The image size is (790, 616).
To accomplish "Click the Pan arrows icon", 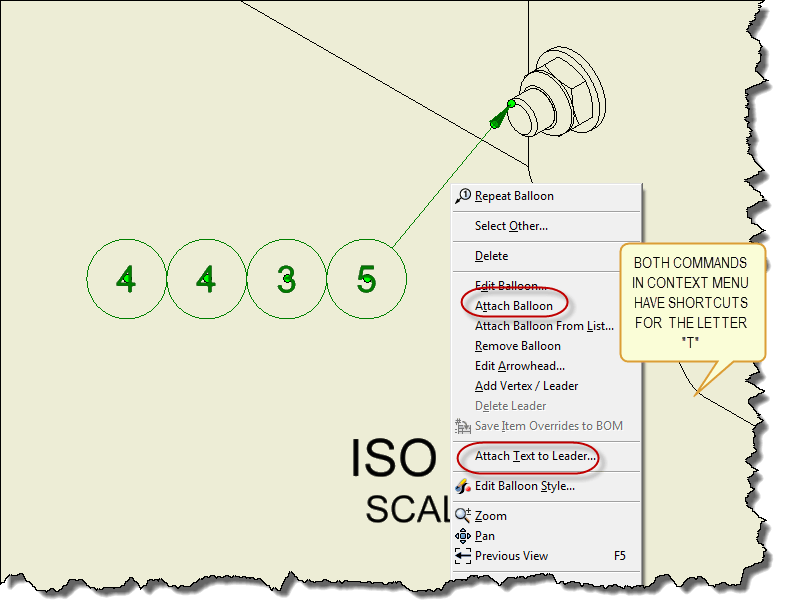I will point(463,536).
